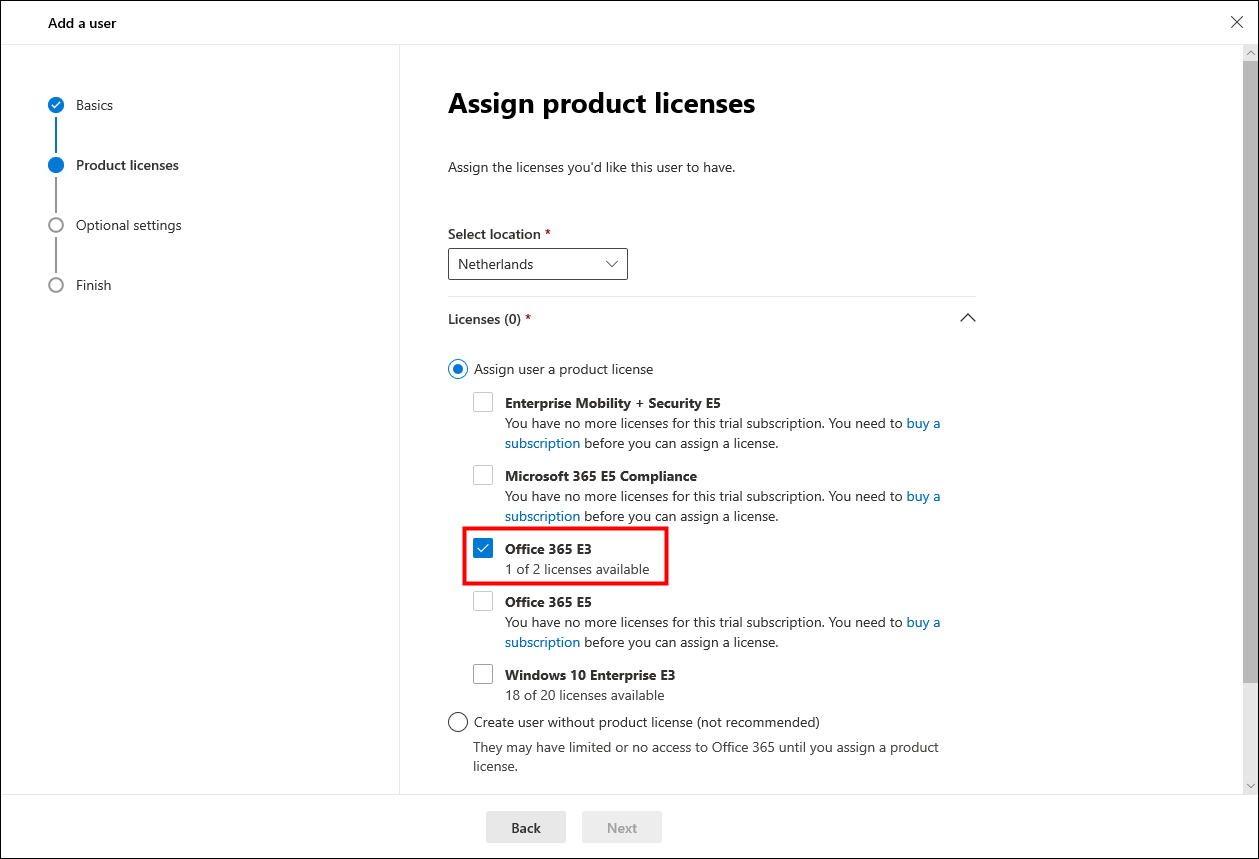
Task: Click the Assign product licenses heading
Action: click(601, 103)
